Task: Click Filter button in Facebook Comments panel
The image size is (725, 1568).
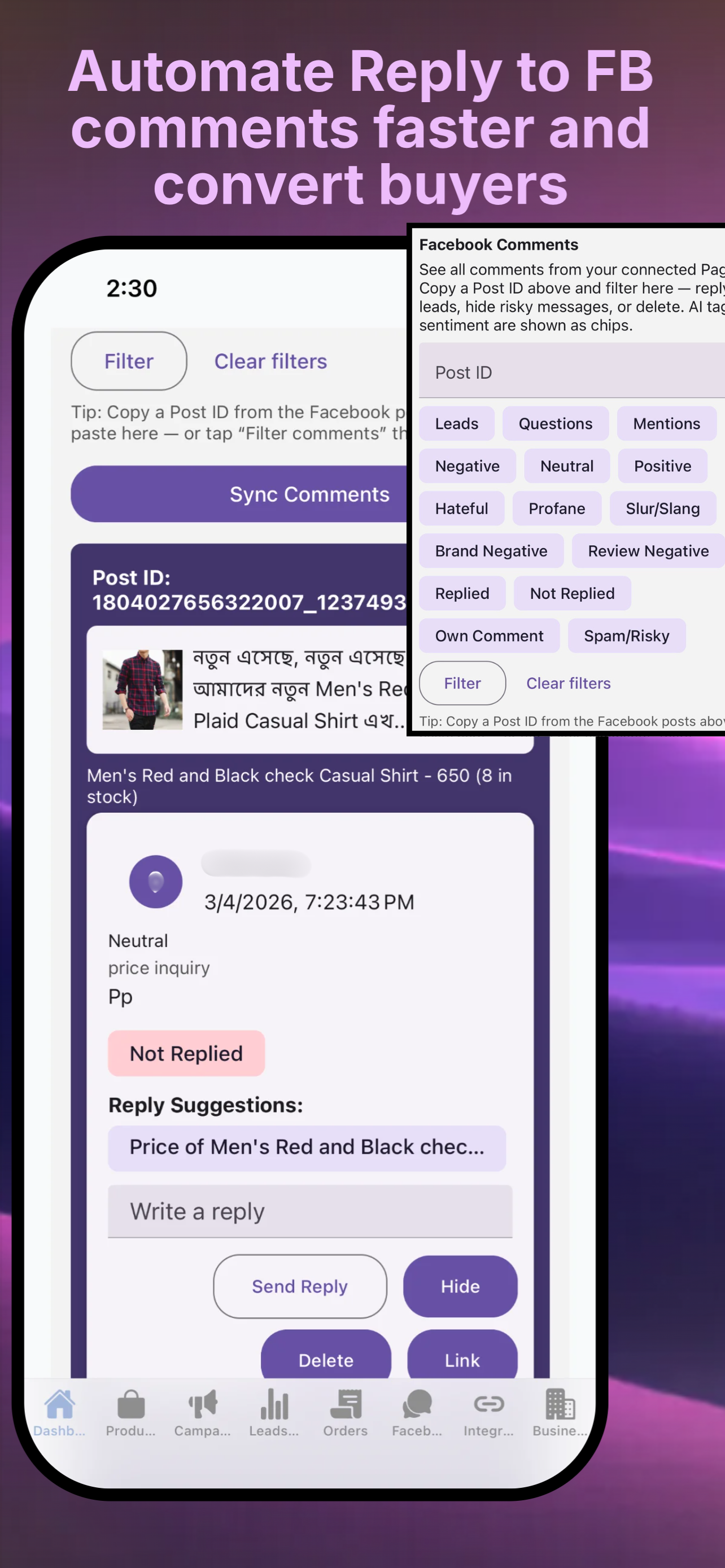Action: coord(462,683)
